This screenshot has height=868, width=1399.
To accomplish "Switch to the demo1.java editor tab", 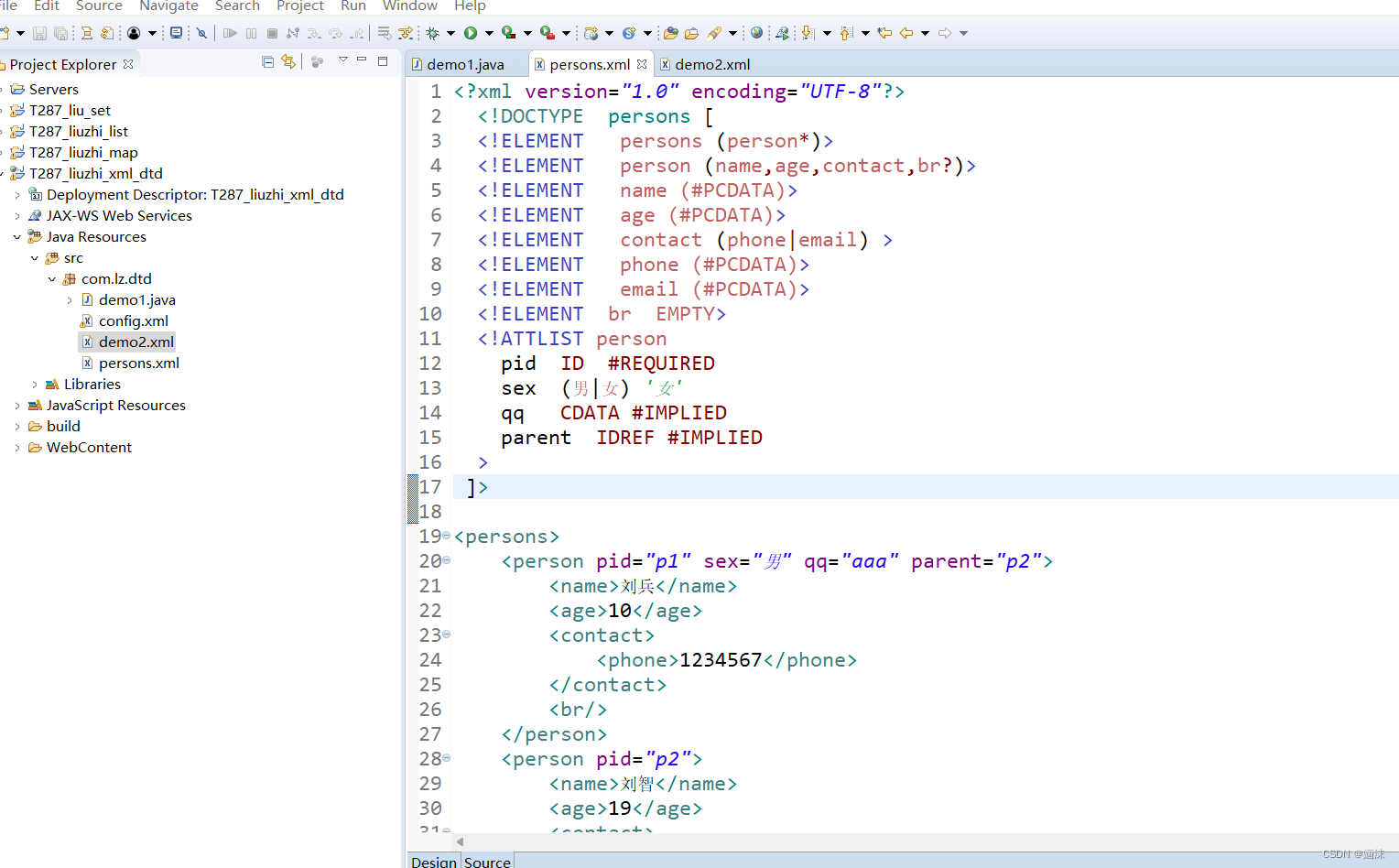I will [x=465, y=64].
